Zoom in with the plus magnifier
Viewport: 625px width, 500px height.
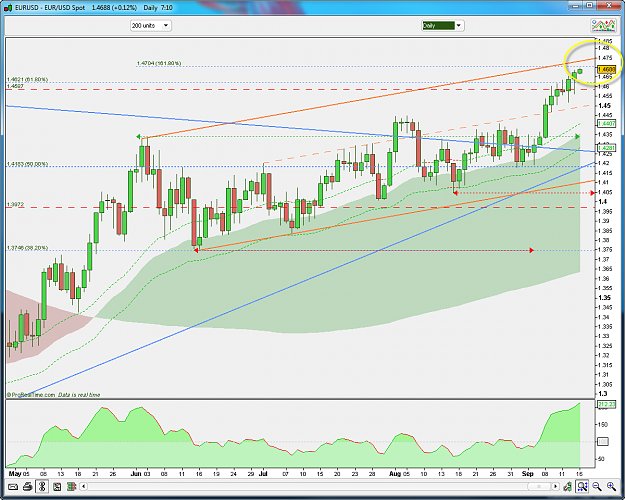click(x=611, y=486)
